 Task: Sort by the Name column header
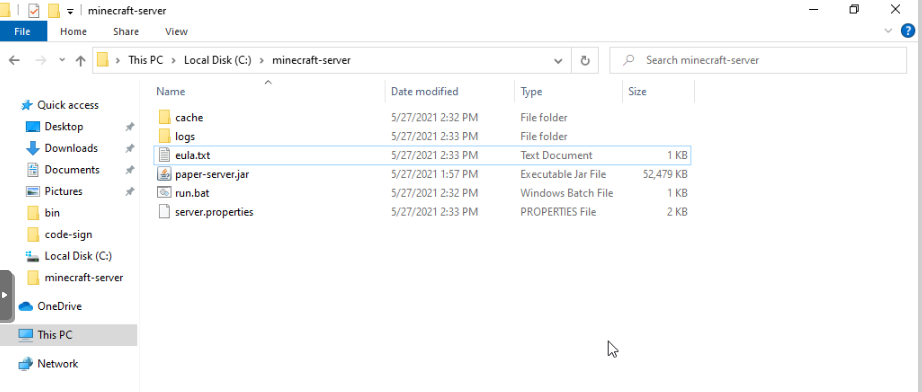(171, 92)
